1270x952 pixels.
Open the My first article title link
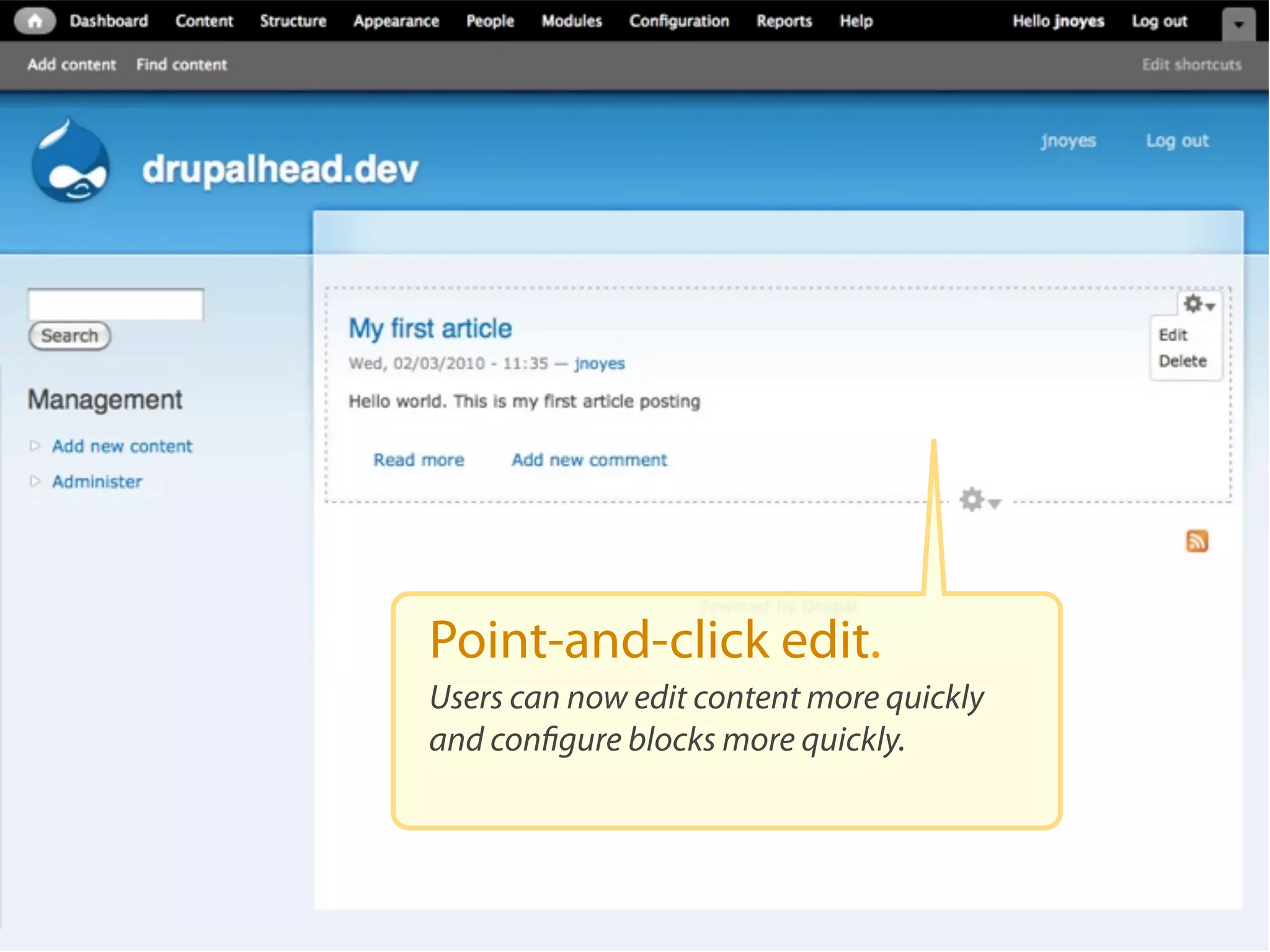(x=430, y=328)
